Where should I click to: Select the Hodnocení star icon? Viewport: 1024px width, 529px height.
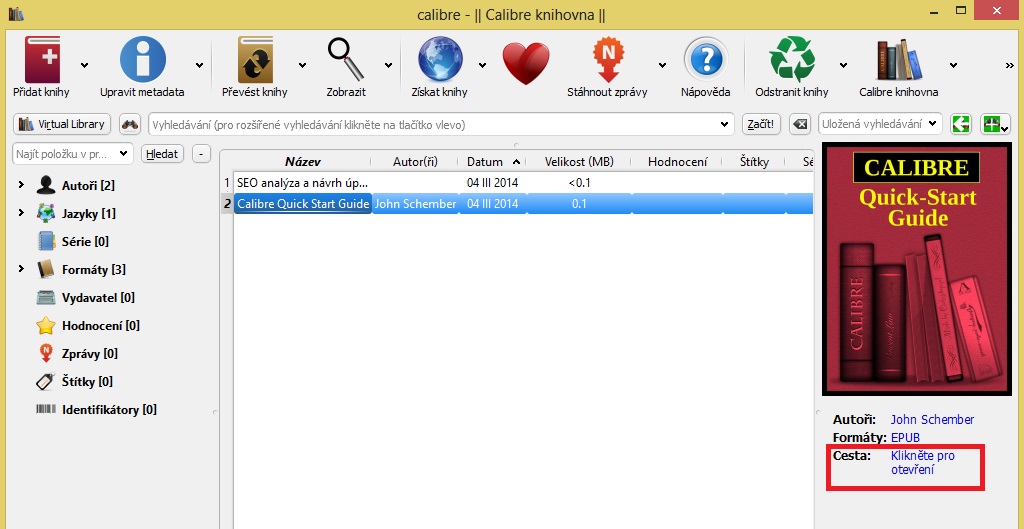point(46,325)
